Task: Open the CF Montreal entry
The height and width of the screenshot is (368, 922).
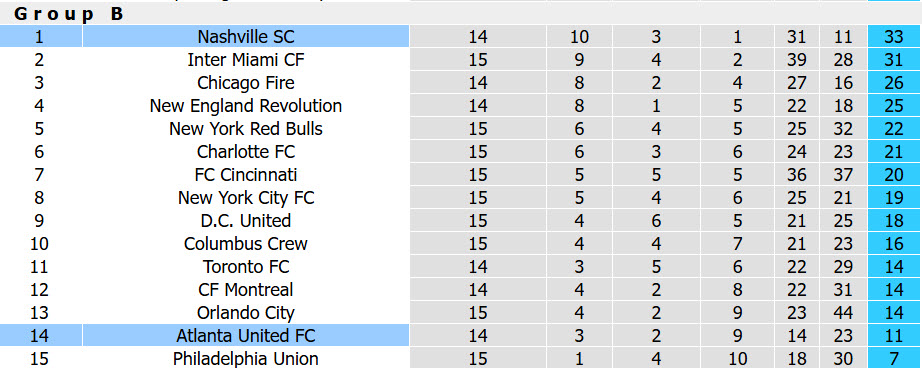Action: tap(246, 289)
